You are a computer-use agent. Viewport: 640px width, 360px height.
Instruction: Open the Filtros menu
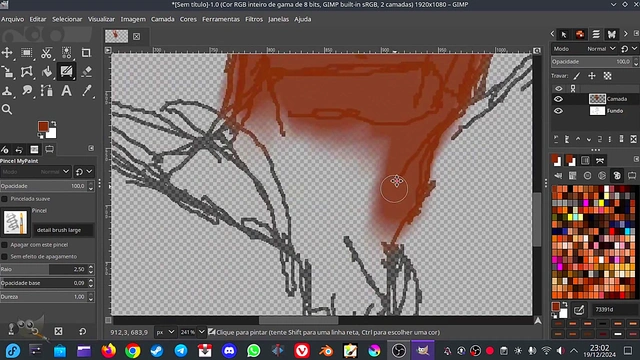[x=254, y=19]
